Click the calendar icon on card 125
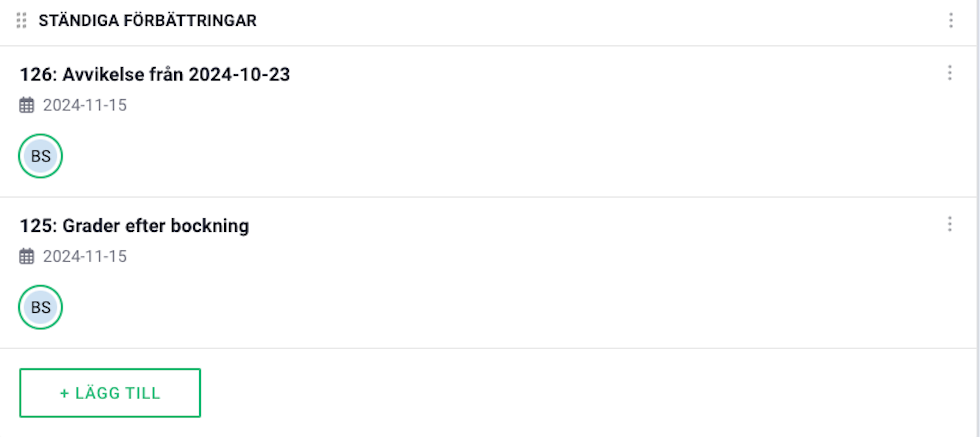The image size is (980, 437). coord(26,256)
